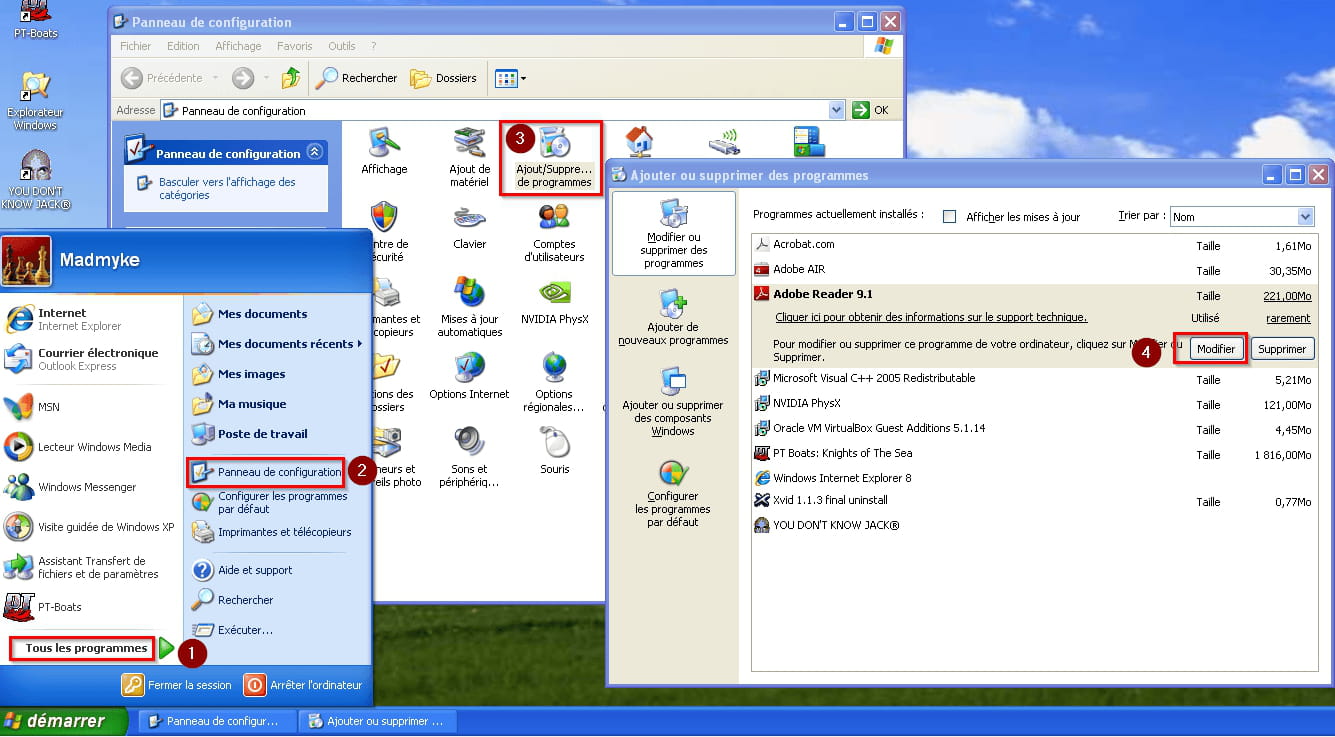Open the Outils menu
The height and width of the screenshot is (737, 1335).
point(342,46)
